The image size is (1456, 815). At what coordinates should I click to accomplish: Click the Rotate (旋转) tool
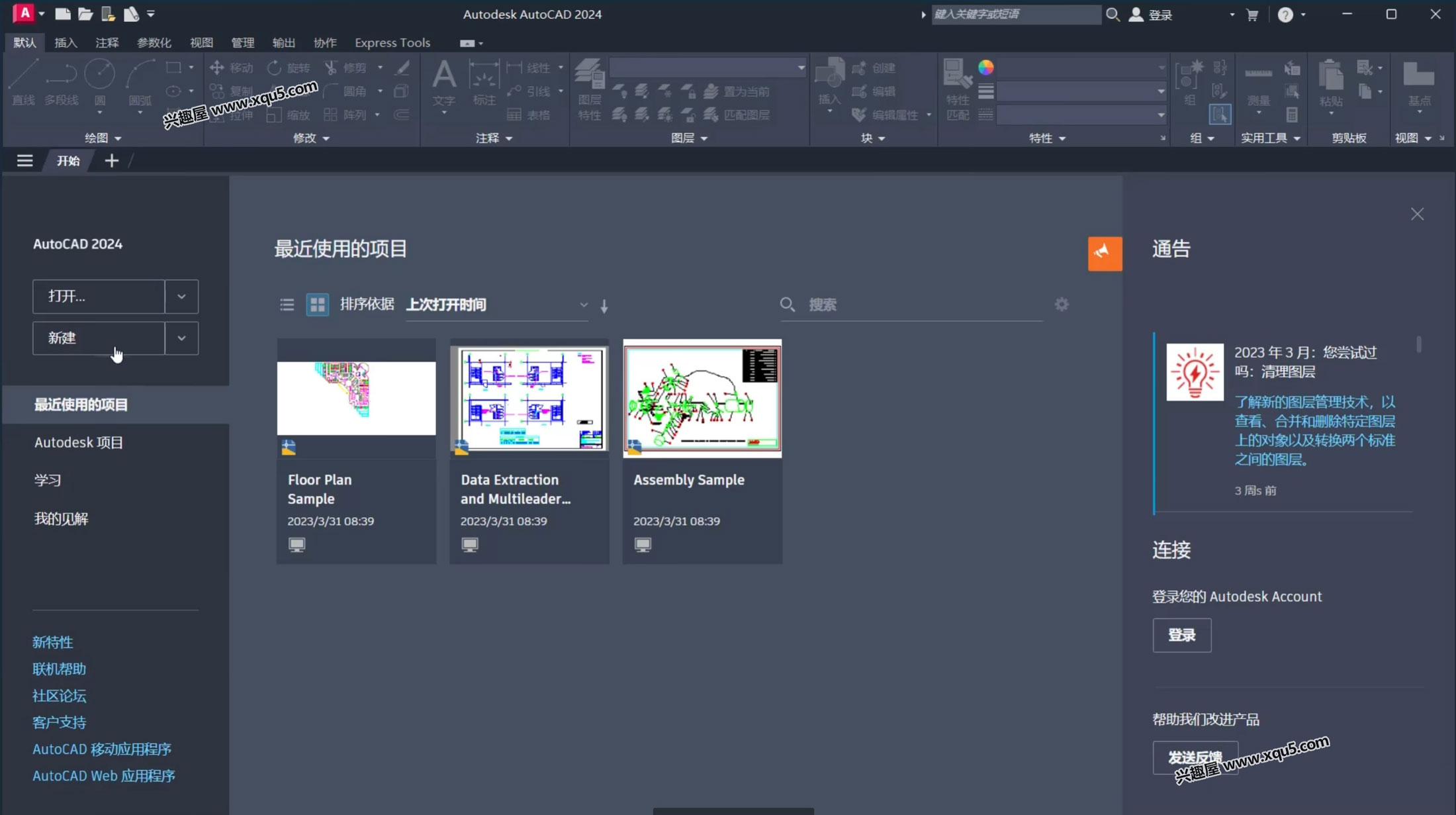pyautogui.click(x=289, y=68)
